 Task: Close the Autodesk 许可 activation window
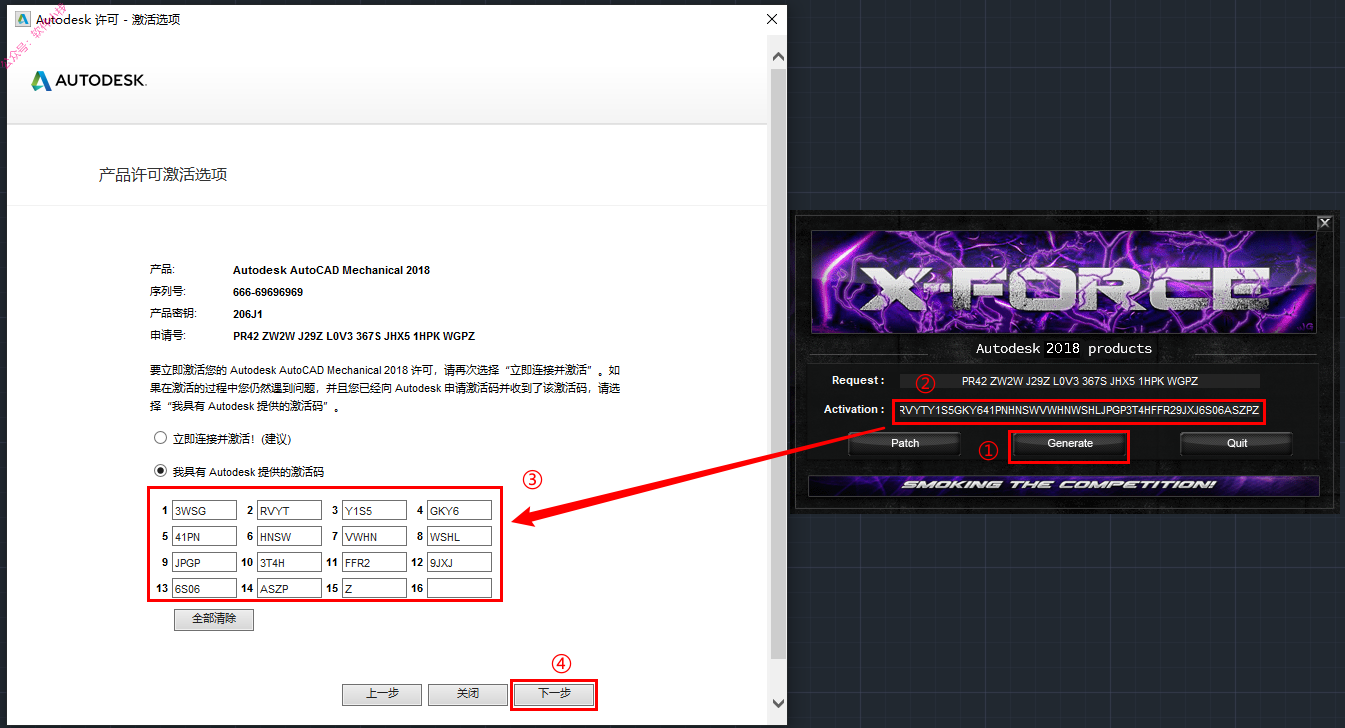click(771, 19)
